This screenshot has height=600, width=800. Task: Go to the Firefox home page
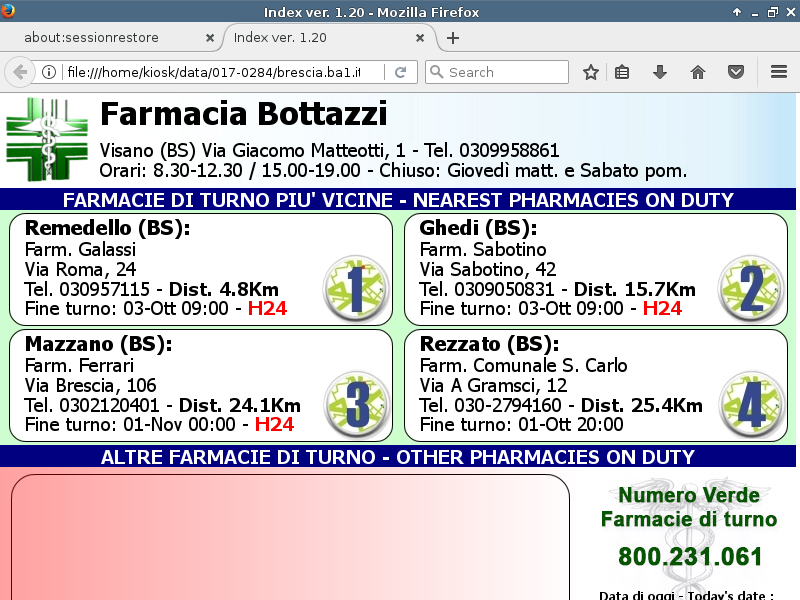pos(698,72)
